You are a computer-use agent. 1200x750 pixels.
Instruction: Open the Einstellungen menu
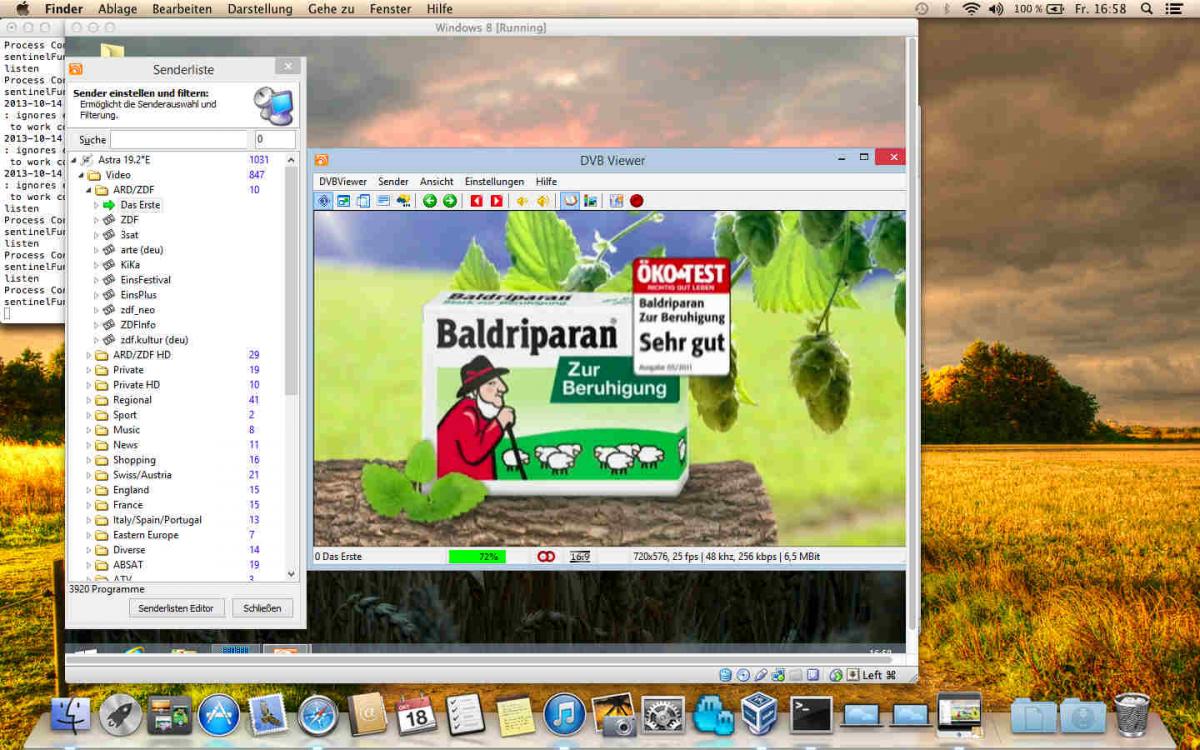[x=494, y=182]
